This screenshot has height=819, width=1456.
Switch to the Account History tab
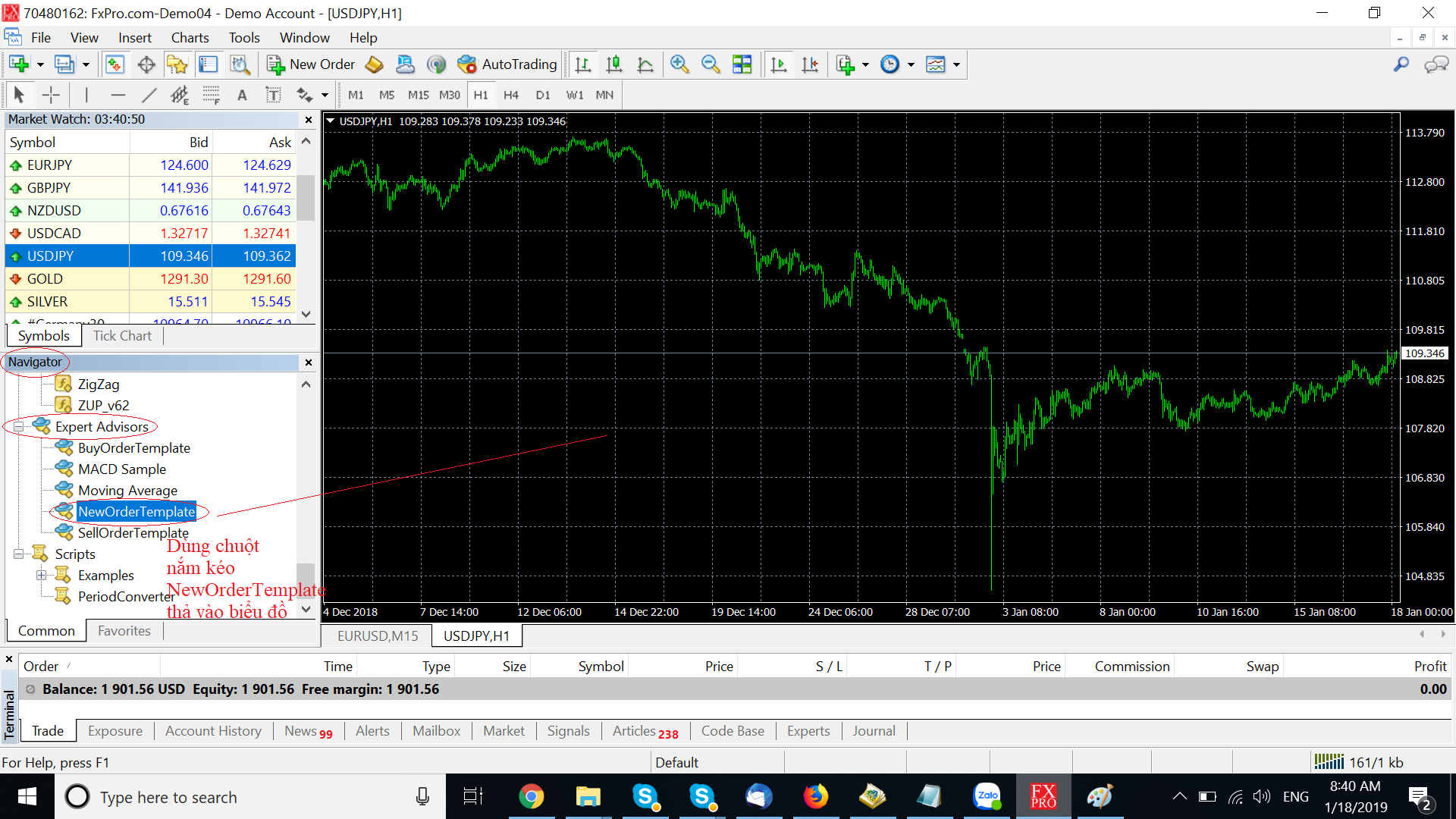click(x=213, y=731)
